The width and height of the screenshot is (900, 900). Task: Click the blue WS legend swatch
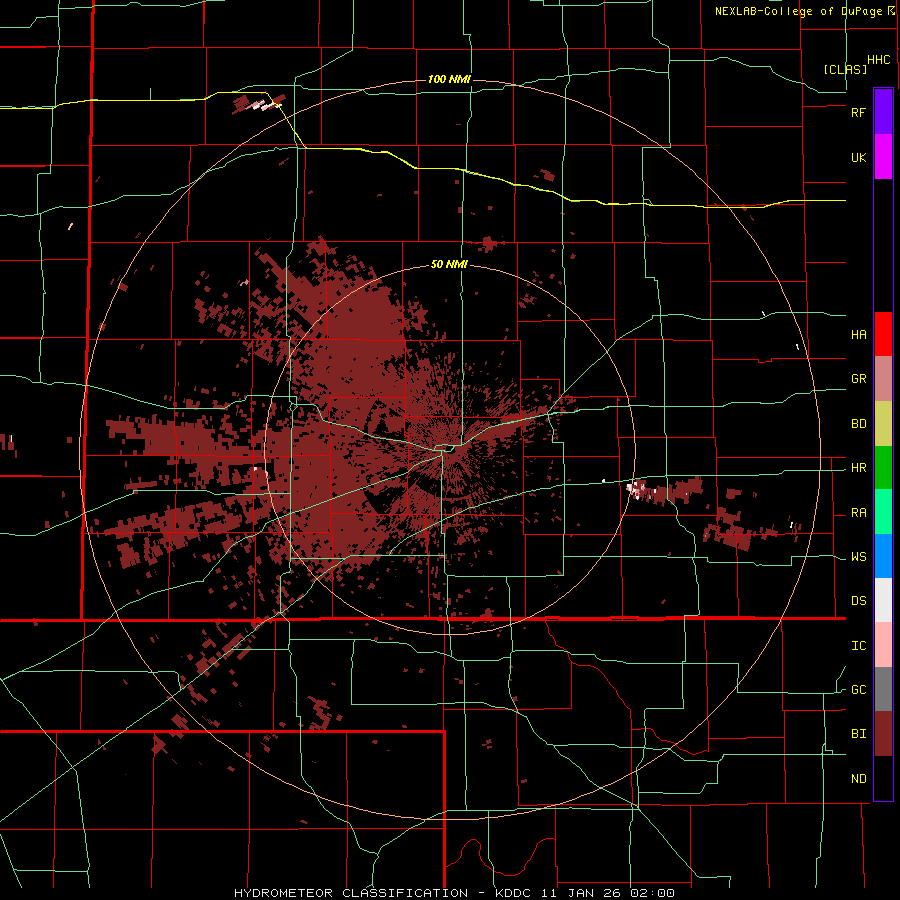(883, 556)
